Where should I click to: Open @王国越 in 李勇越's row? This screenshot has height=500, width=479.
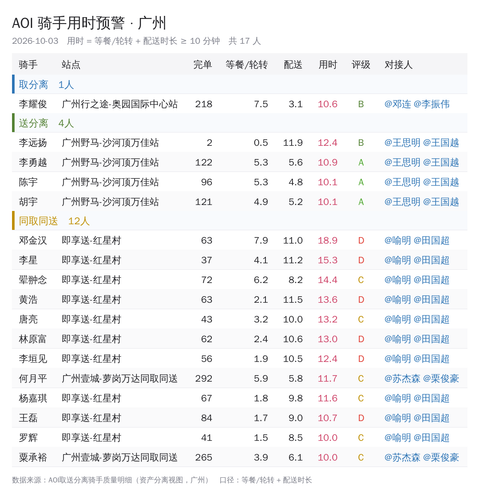click(441, 162)
